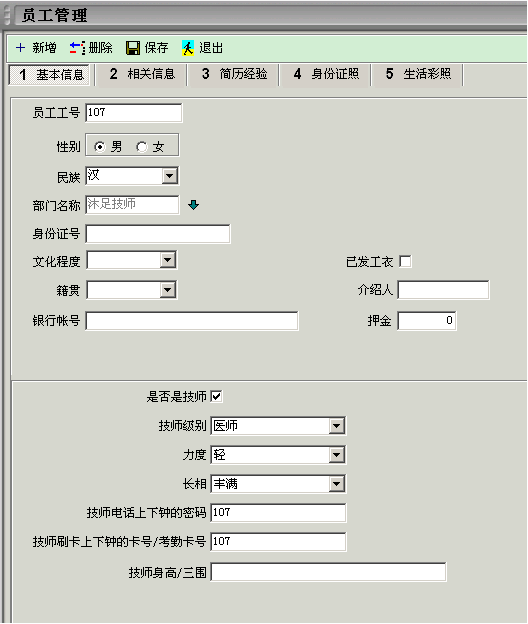Expand the 力度 dropdown
This screenshot has width=528, height=624.
coord(337,455)
